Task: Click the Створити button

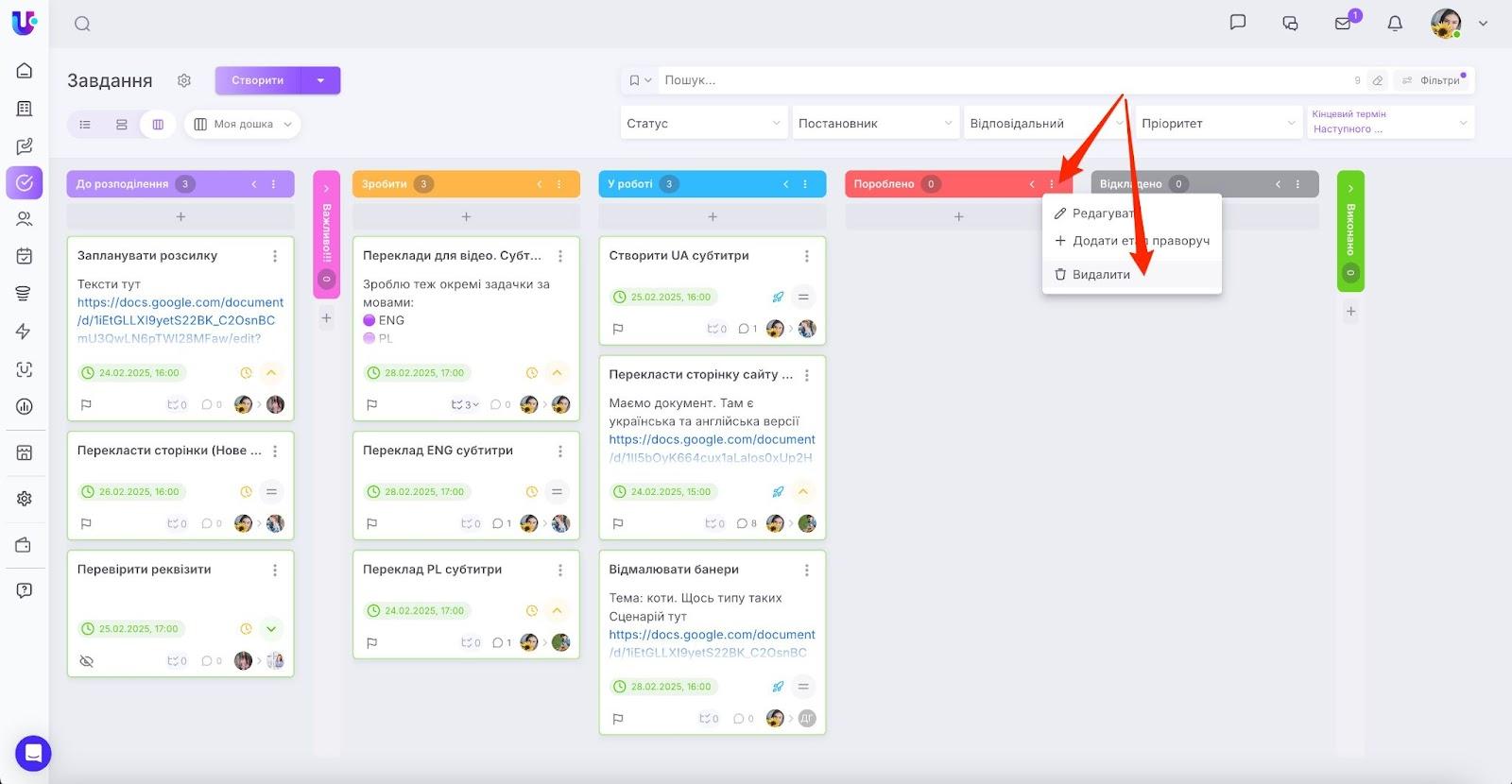Action: click(257, 80)
